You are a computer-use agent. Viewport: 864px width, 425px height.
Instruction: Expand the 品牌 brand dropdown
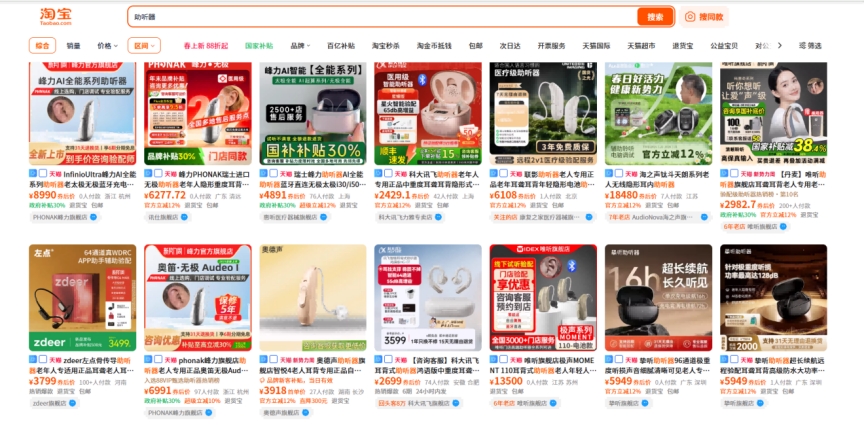tap(300, 46)
